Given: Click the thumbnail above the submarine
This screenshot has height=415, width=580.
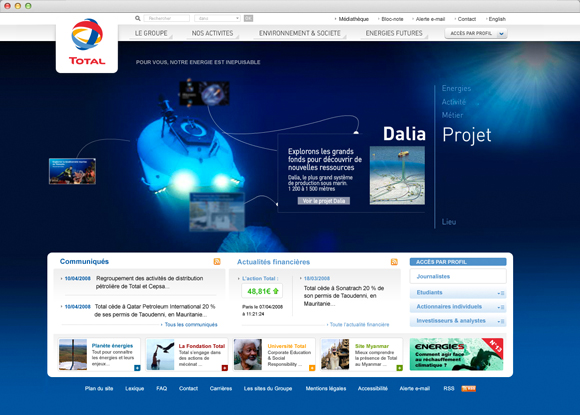Looking at the screenshot, I should (x=204, y=94).
